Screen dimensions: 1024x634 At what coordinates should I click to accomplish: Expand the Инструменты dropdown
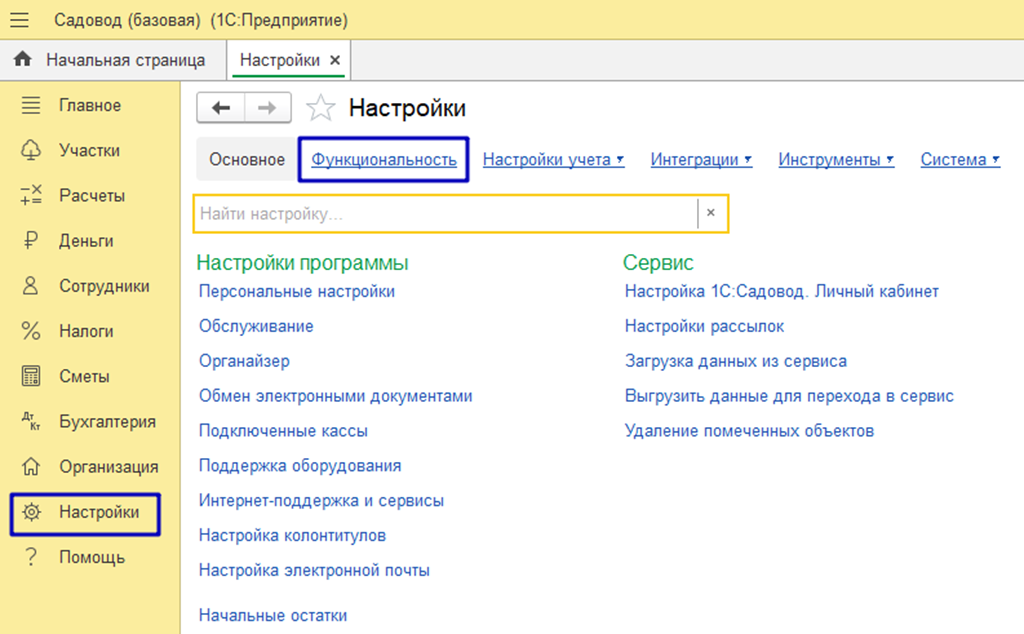(836, 159)
